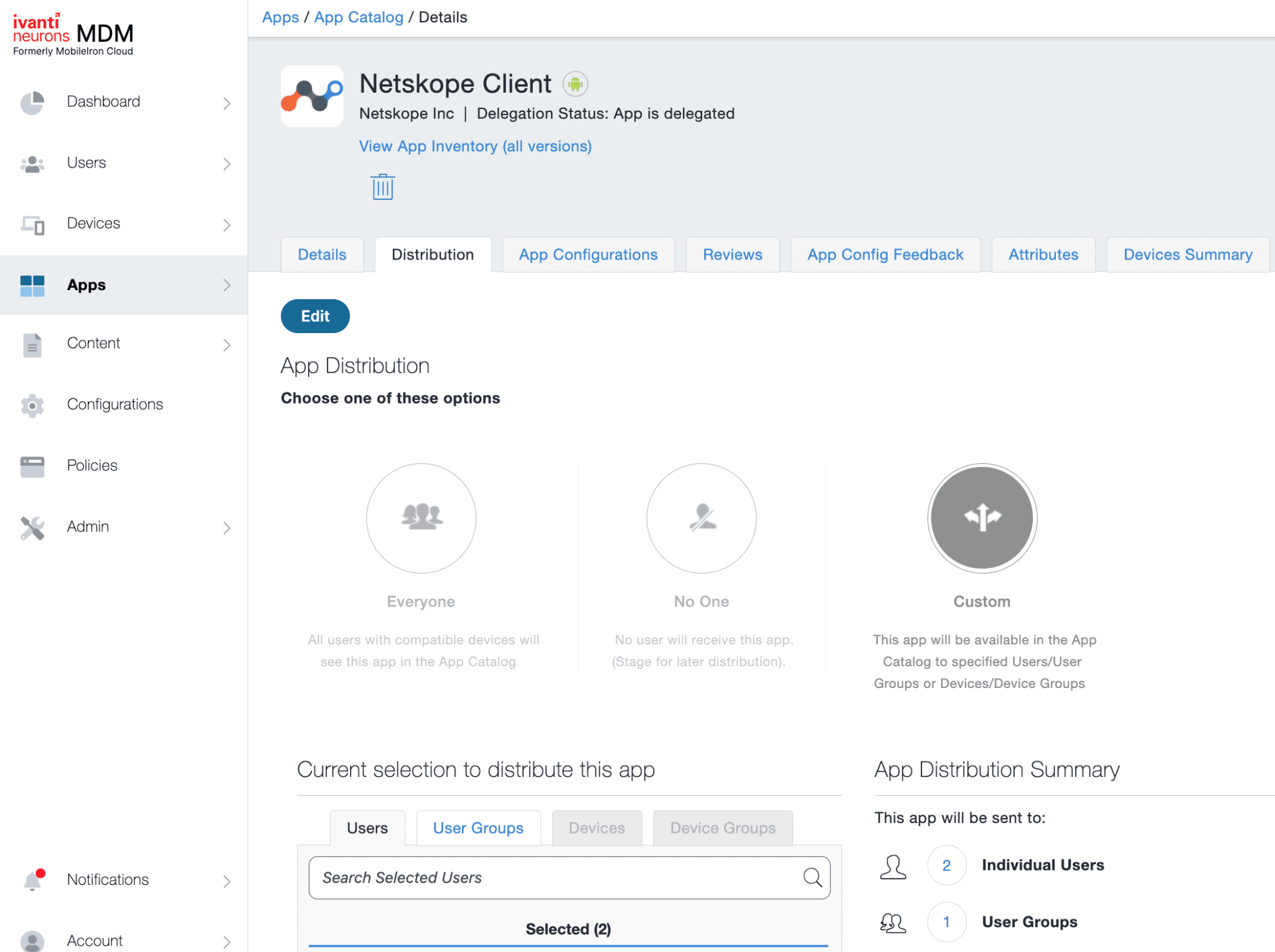This screenshot has height=952, width=1275.
Task: Select the Apps grid icon in sidebar
Action: coord(32,285)
